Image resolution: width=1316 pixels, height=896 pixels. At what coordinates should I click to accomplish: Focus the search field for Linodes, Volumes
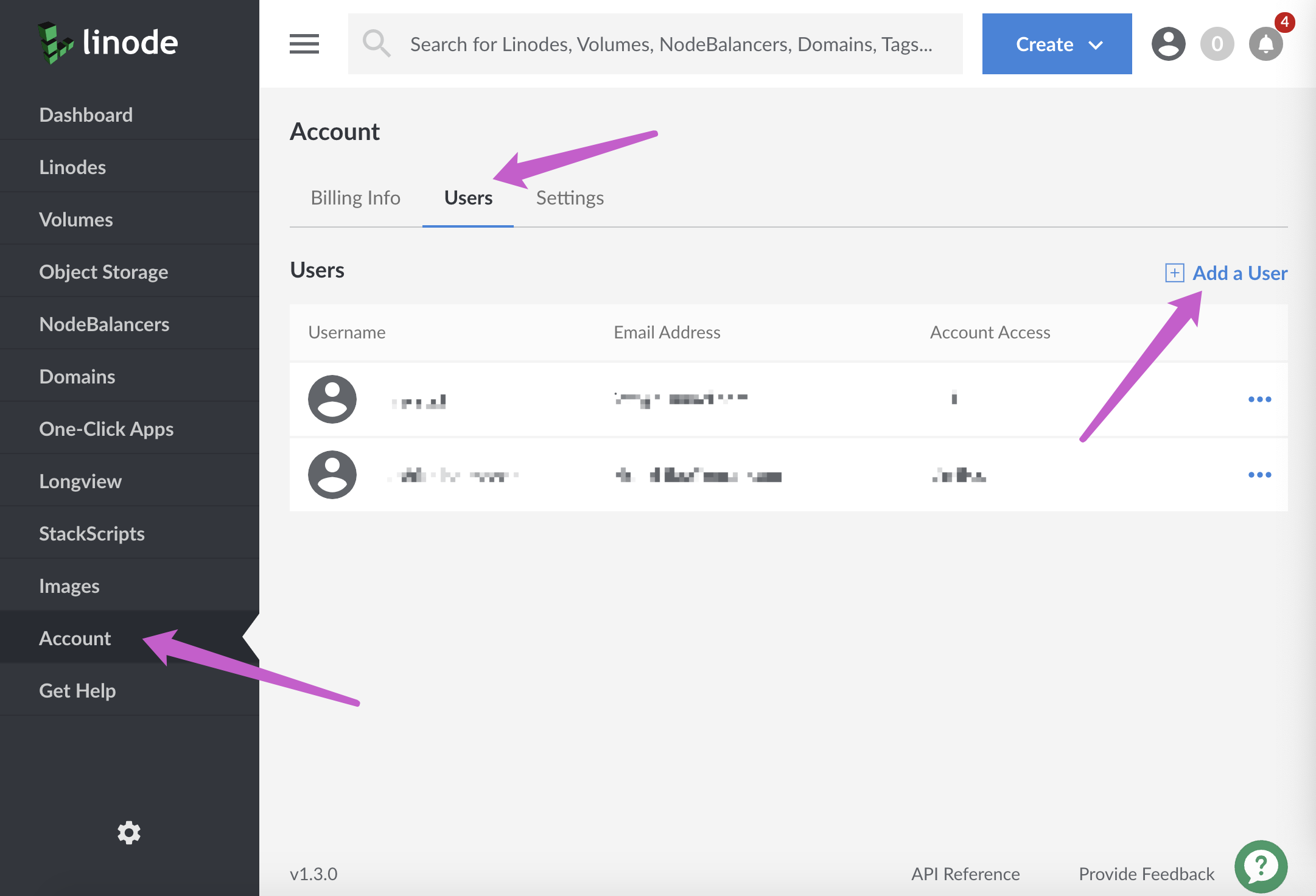(x=655, y=44)
